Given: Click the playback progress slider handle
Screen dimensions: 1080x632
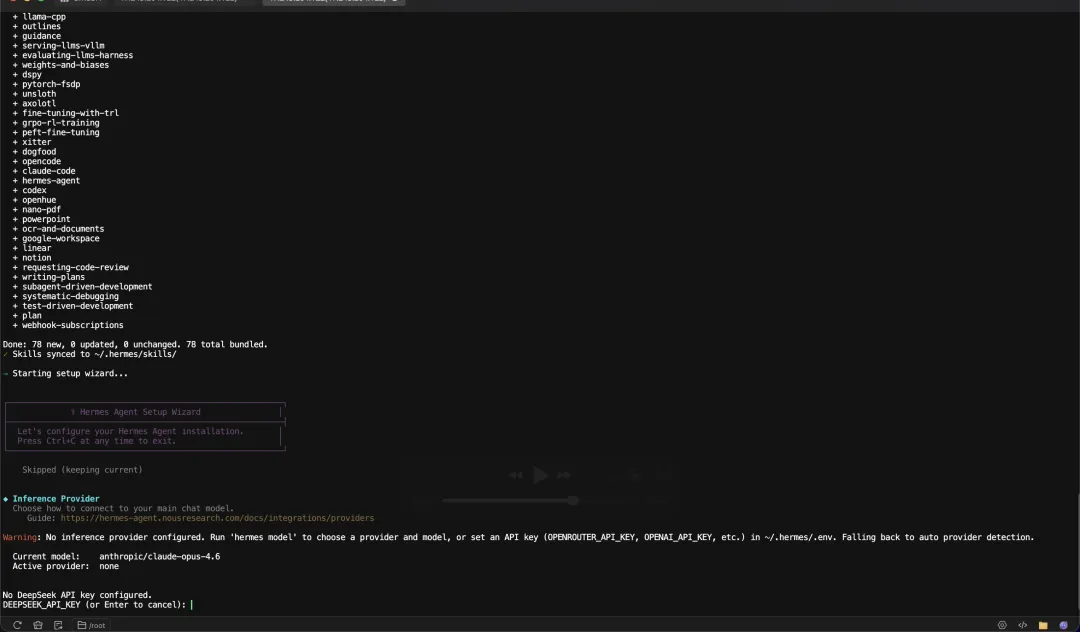Looking at the screenshot, I should pyautogui.click(x=572, y=501).
